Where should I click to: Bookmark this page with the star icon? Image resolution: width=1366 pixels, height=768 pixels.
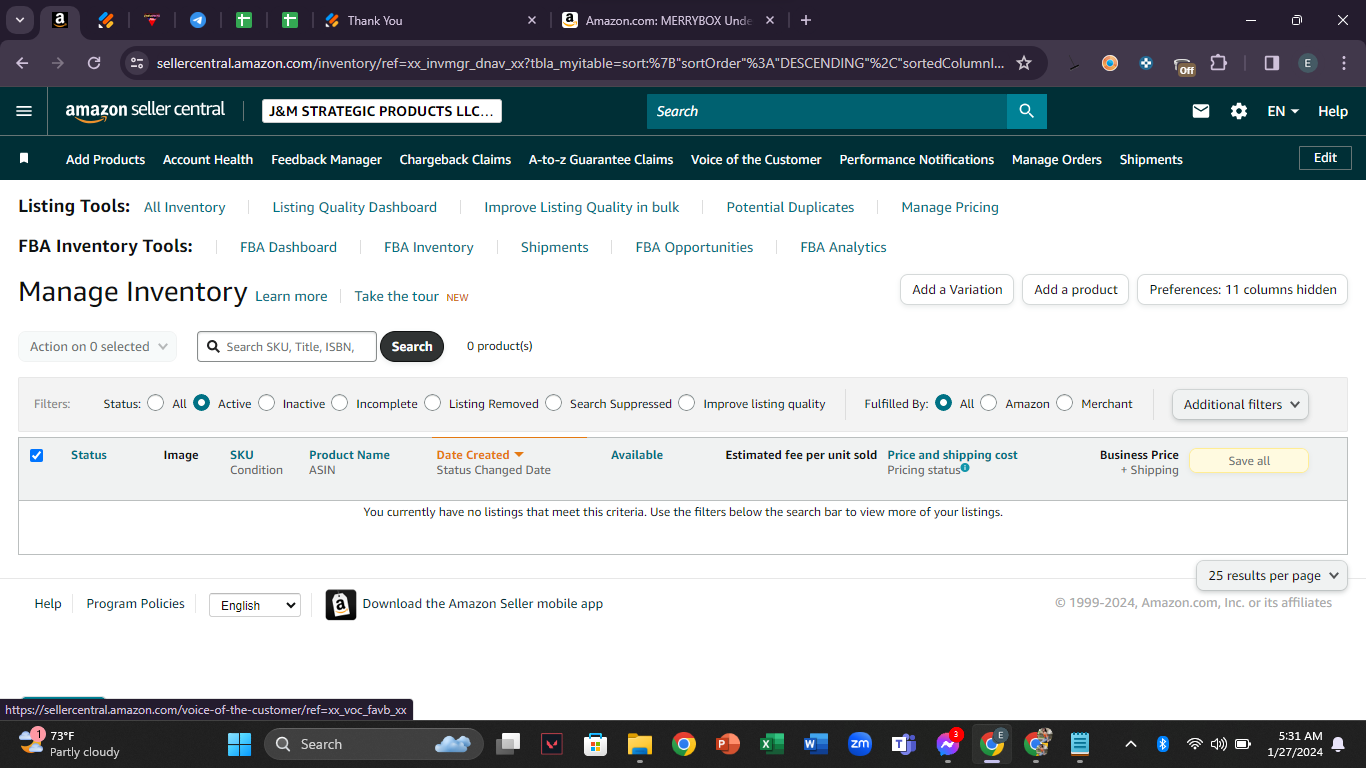pos(1024,63)
